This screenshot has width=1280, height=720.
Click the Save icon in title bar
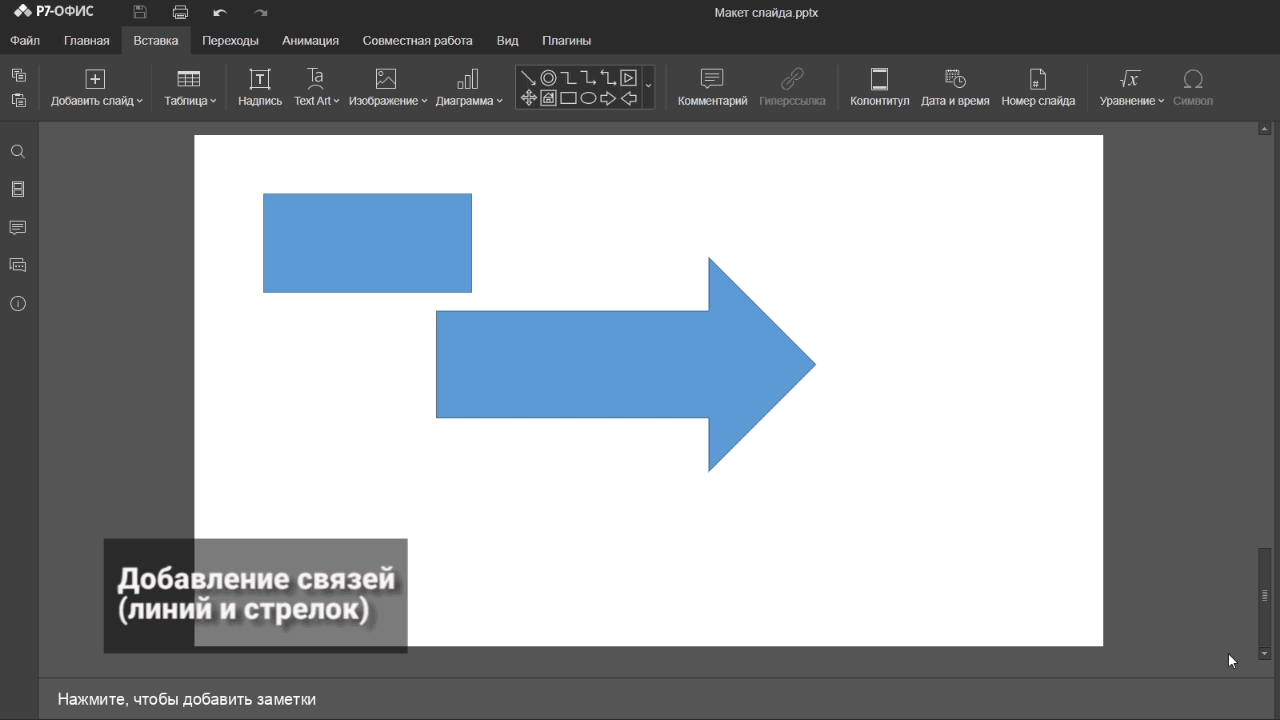pyautogui.click(x=140, y=13)
